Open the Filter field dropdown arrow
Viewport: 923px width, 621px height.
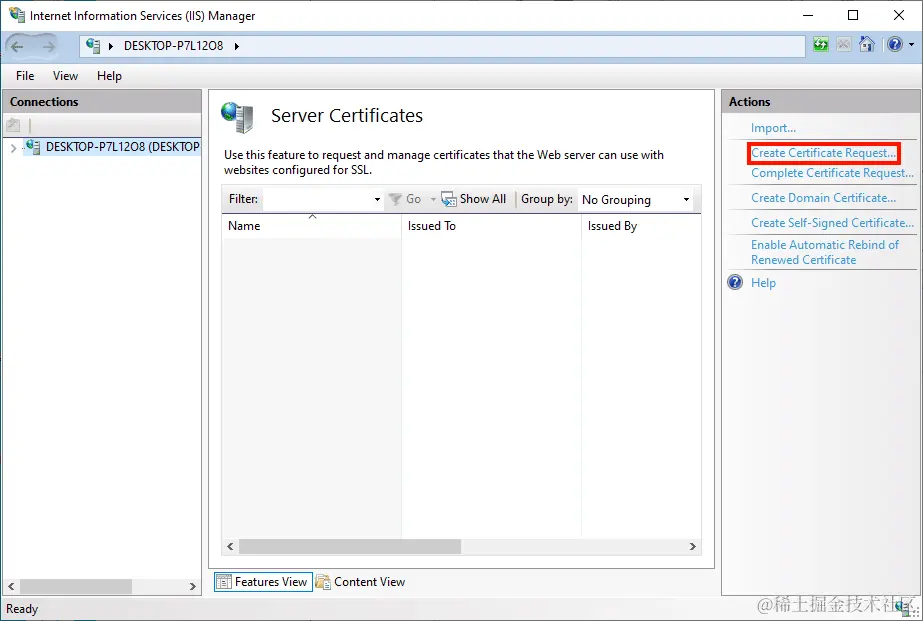[377, 199]
